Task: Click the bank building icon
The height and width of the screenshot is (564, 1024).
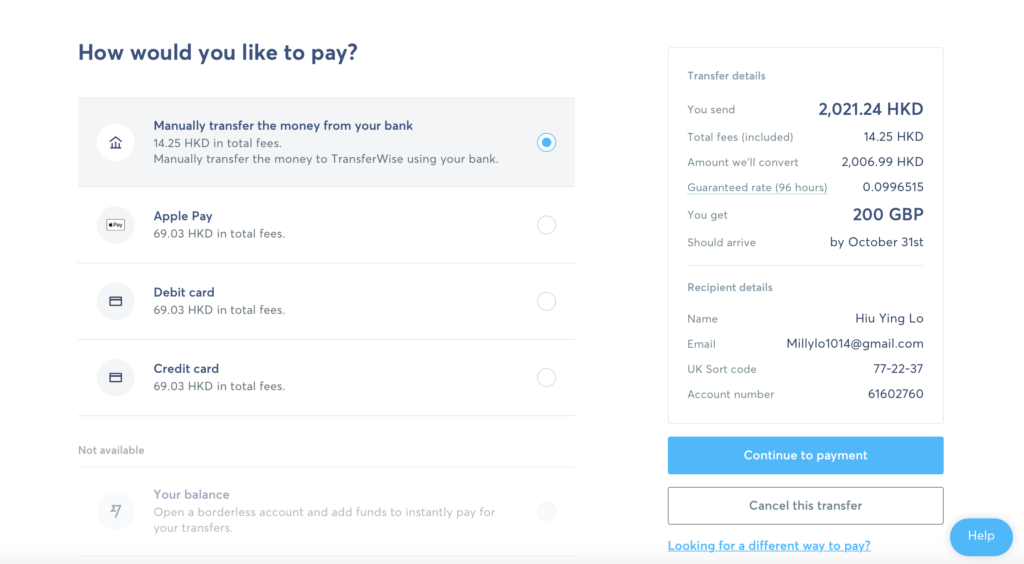Action: 116,142
